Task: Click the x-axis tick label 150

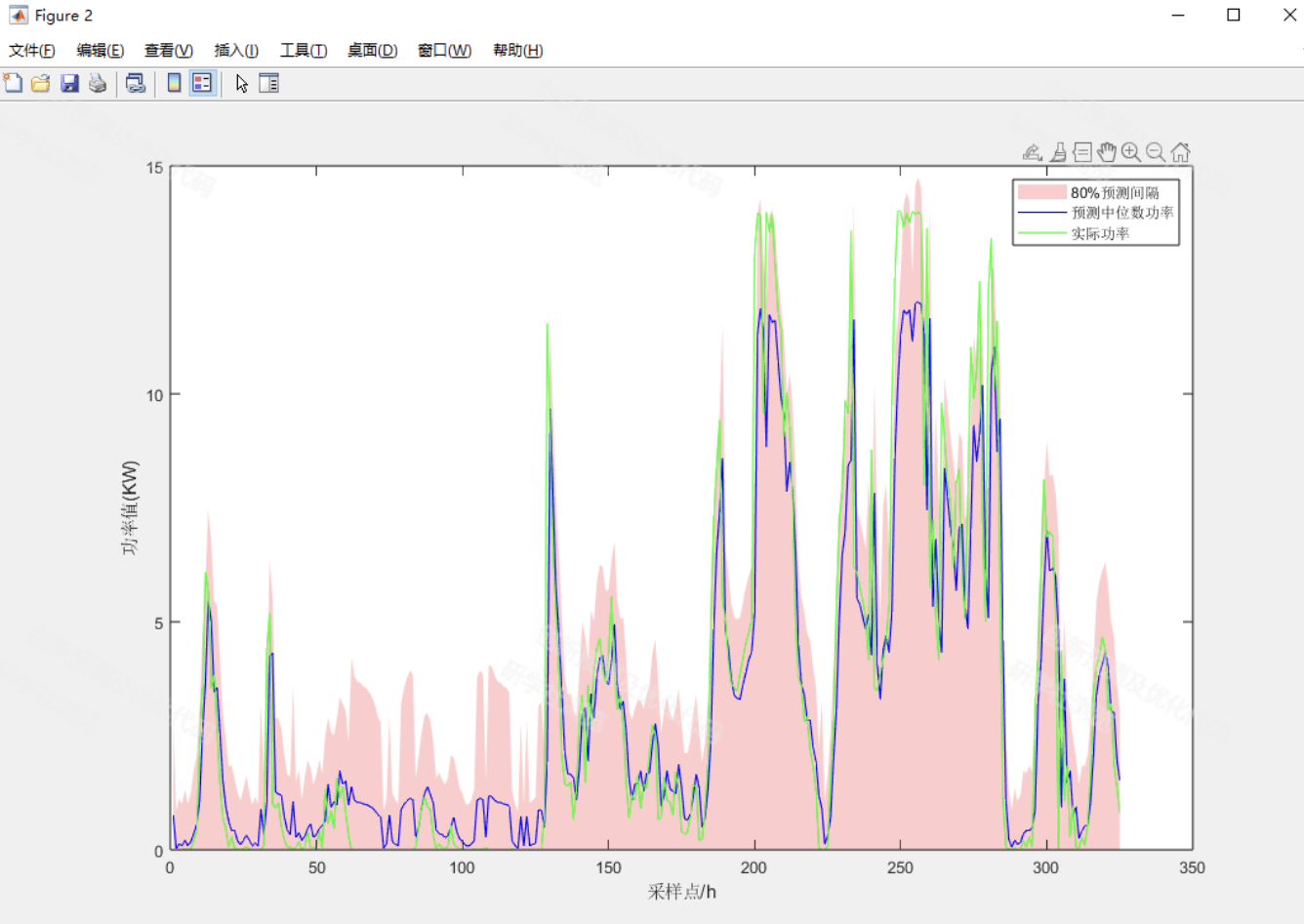Action: pos(608,867)
